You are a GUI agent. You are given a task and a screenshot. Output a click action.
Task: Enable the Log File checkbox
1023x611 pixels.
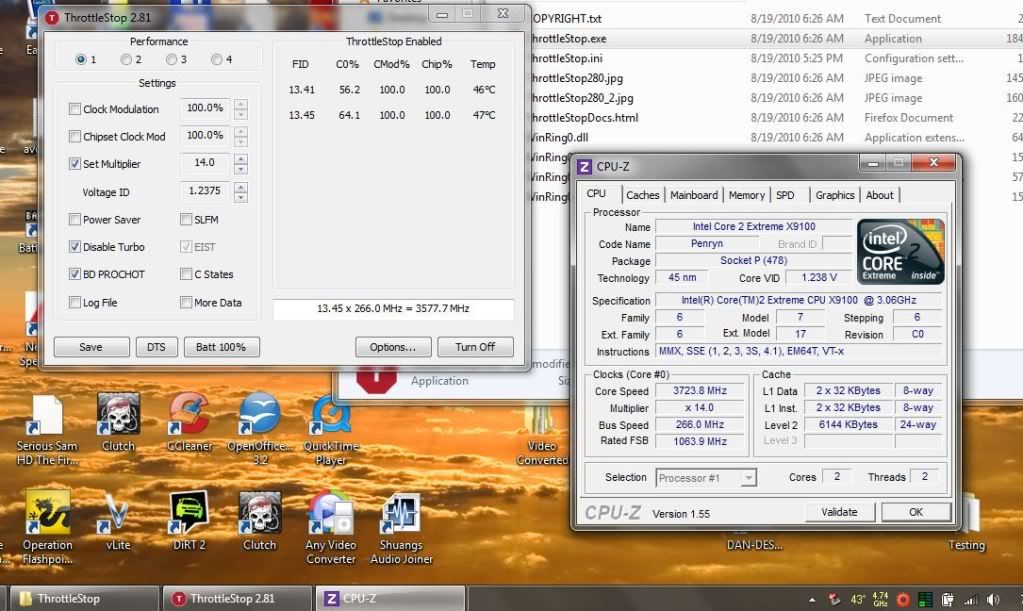[x=74, y=303]
